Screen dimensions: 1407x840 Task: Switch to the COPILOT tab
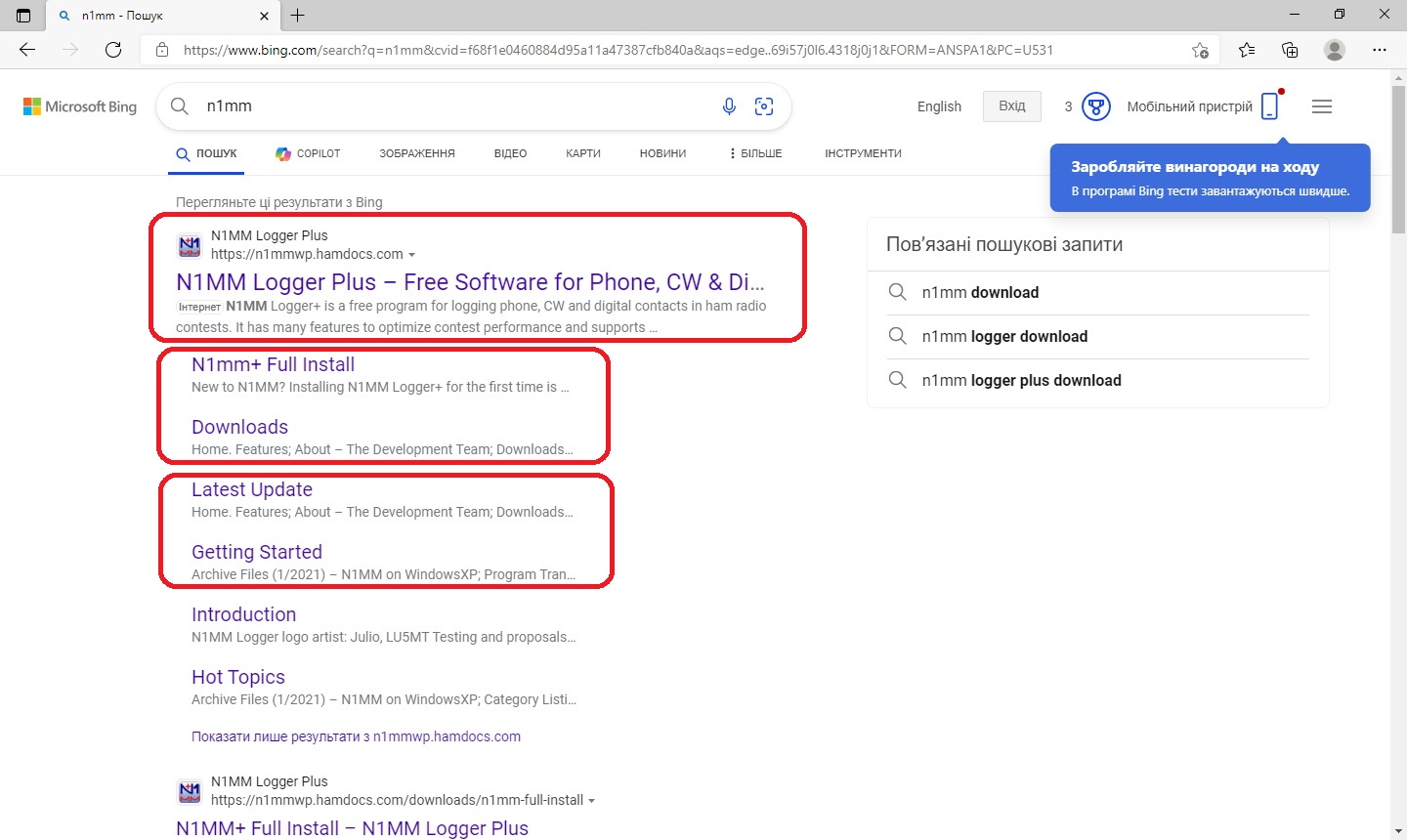pos(308,153)
